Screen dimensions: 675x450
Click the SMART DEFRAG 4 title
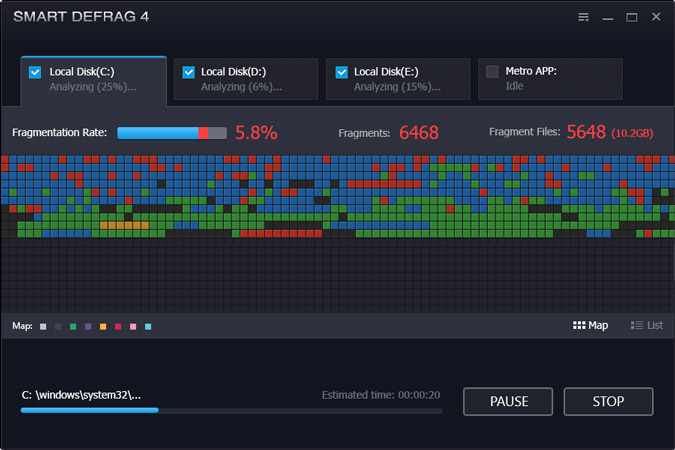81,17
